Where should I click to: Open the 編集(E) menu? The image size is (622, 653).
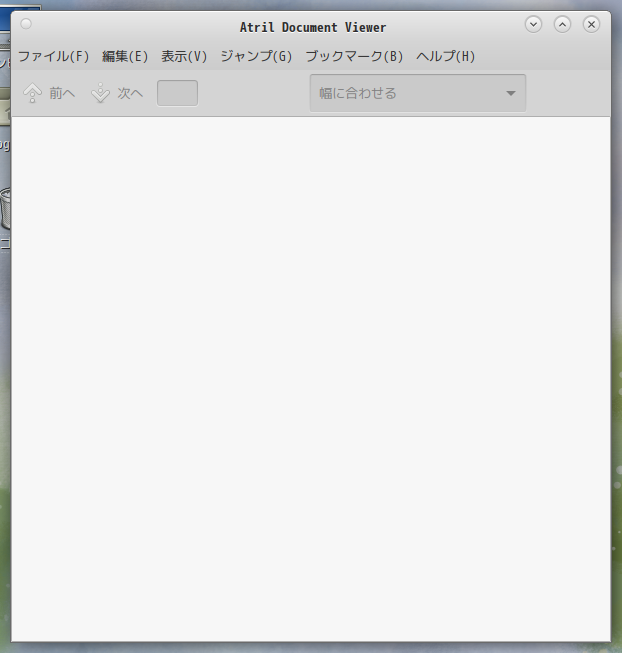coord(125,56)
